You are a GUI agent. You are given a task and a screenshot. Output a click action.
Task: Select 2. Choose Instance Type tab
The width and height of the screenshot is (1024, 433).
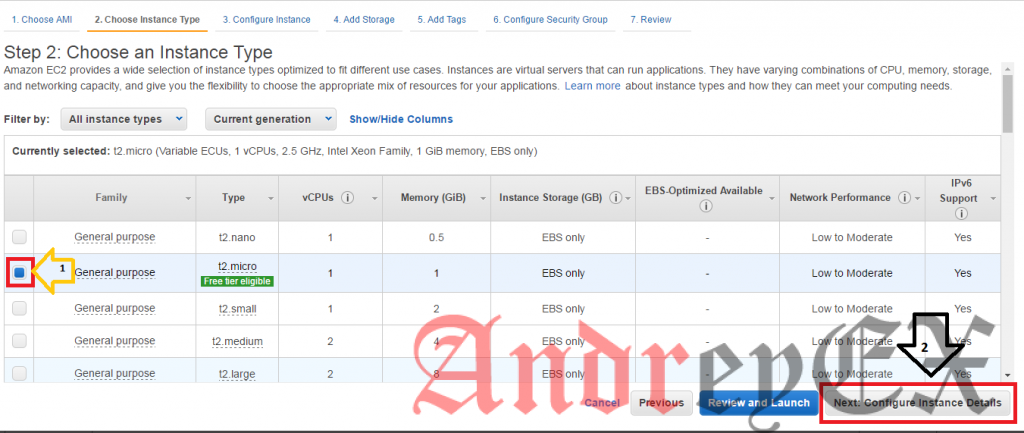pos(147,20)
